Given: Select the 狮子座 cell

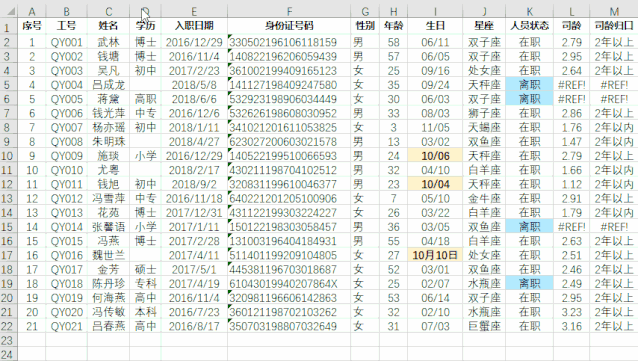Looking at the screenshot, I should click(484, 113).
